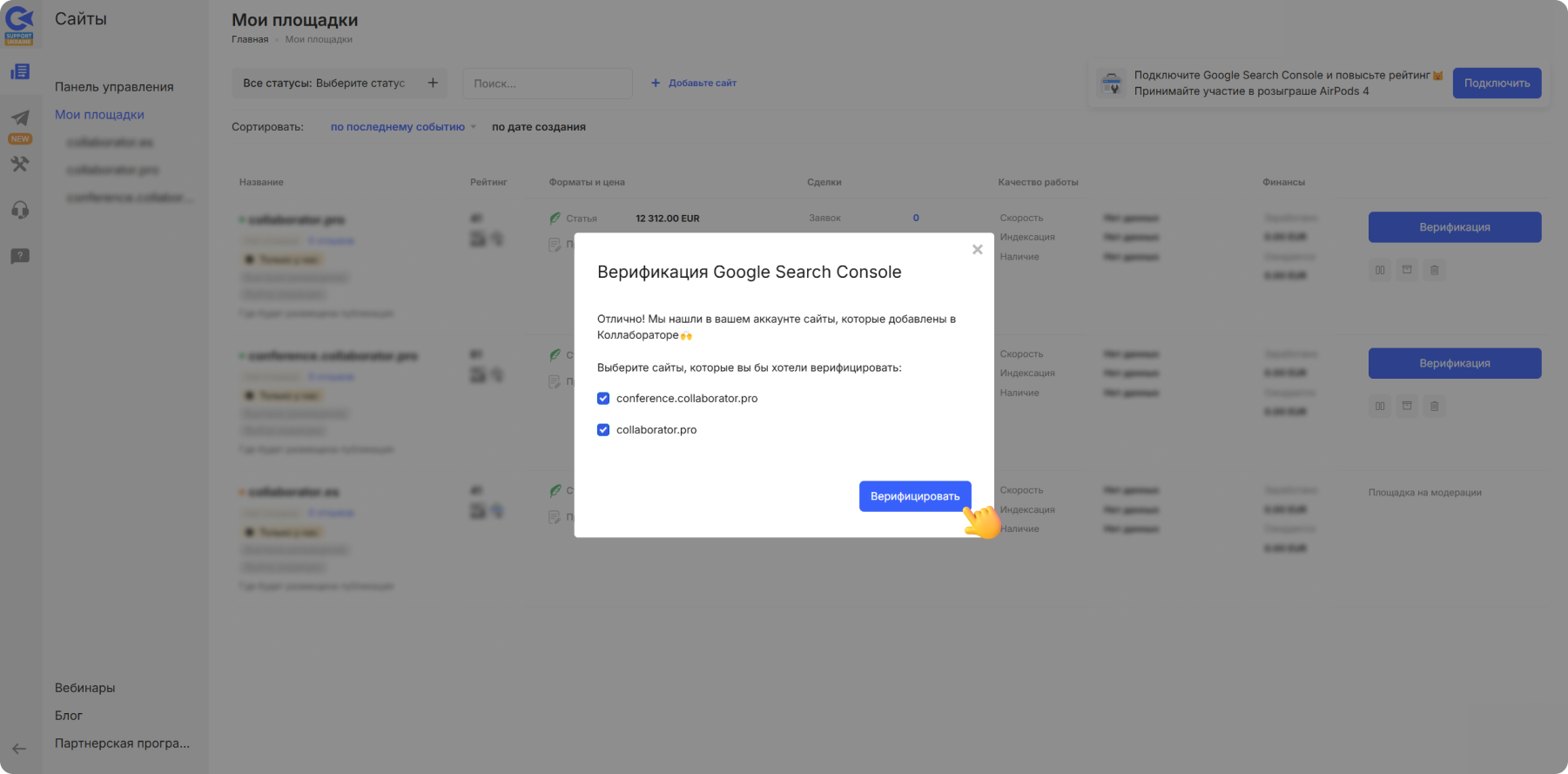Click the Финансы column header
1568x774 pixels.
1283,182
